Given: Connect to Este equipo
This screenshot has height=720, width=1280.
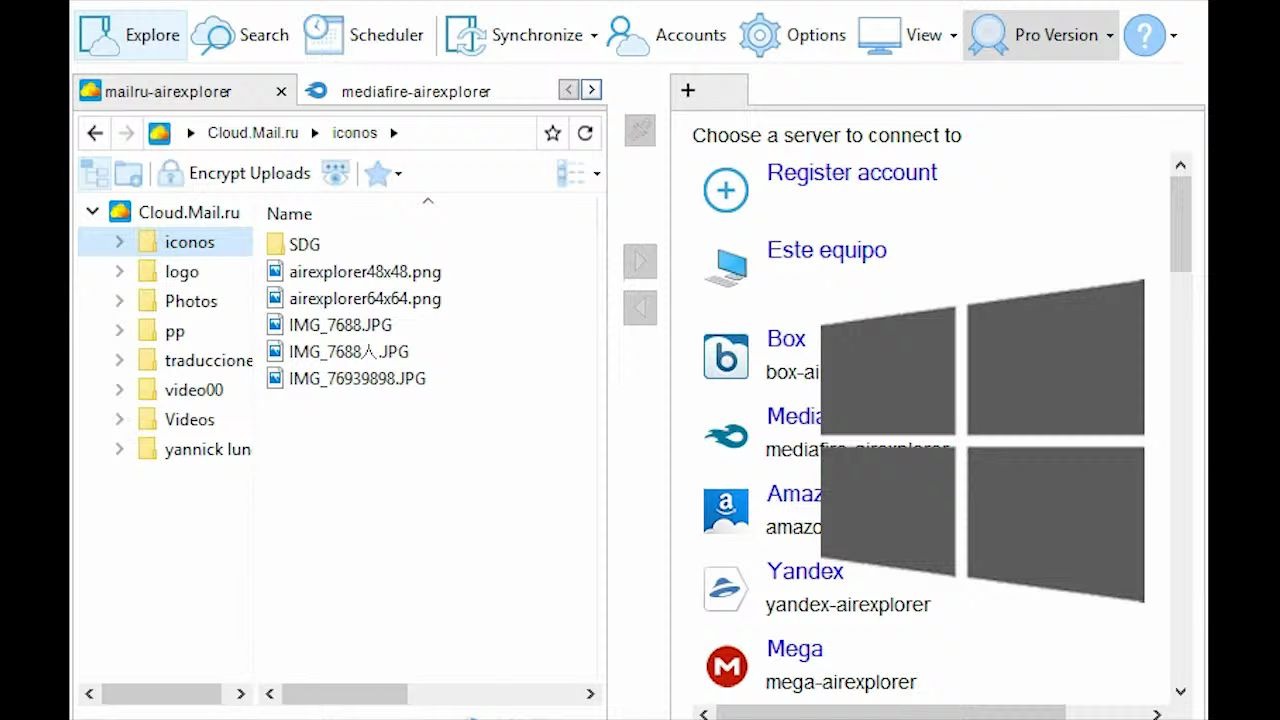Looking at the screenshot, I should tap(827, 250).
